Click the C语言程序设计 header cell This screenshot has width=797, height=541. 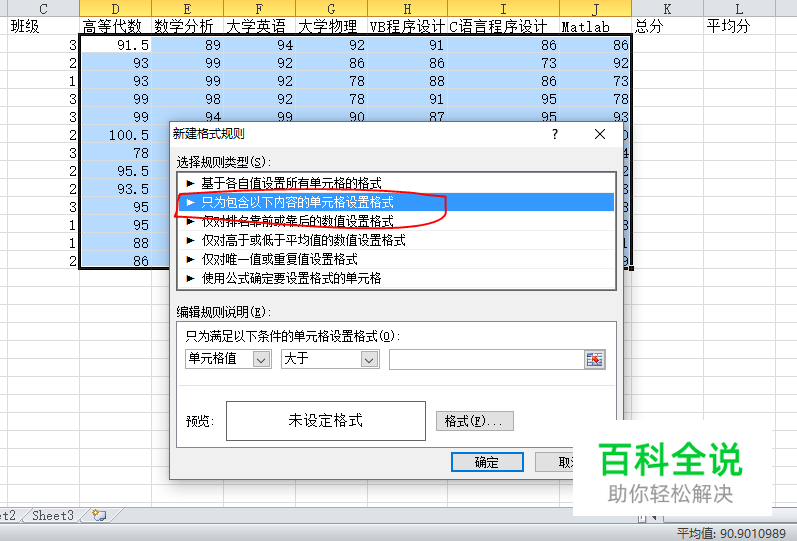coord(503,26)
